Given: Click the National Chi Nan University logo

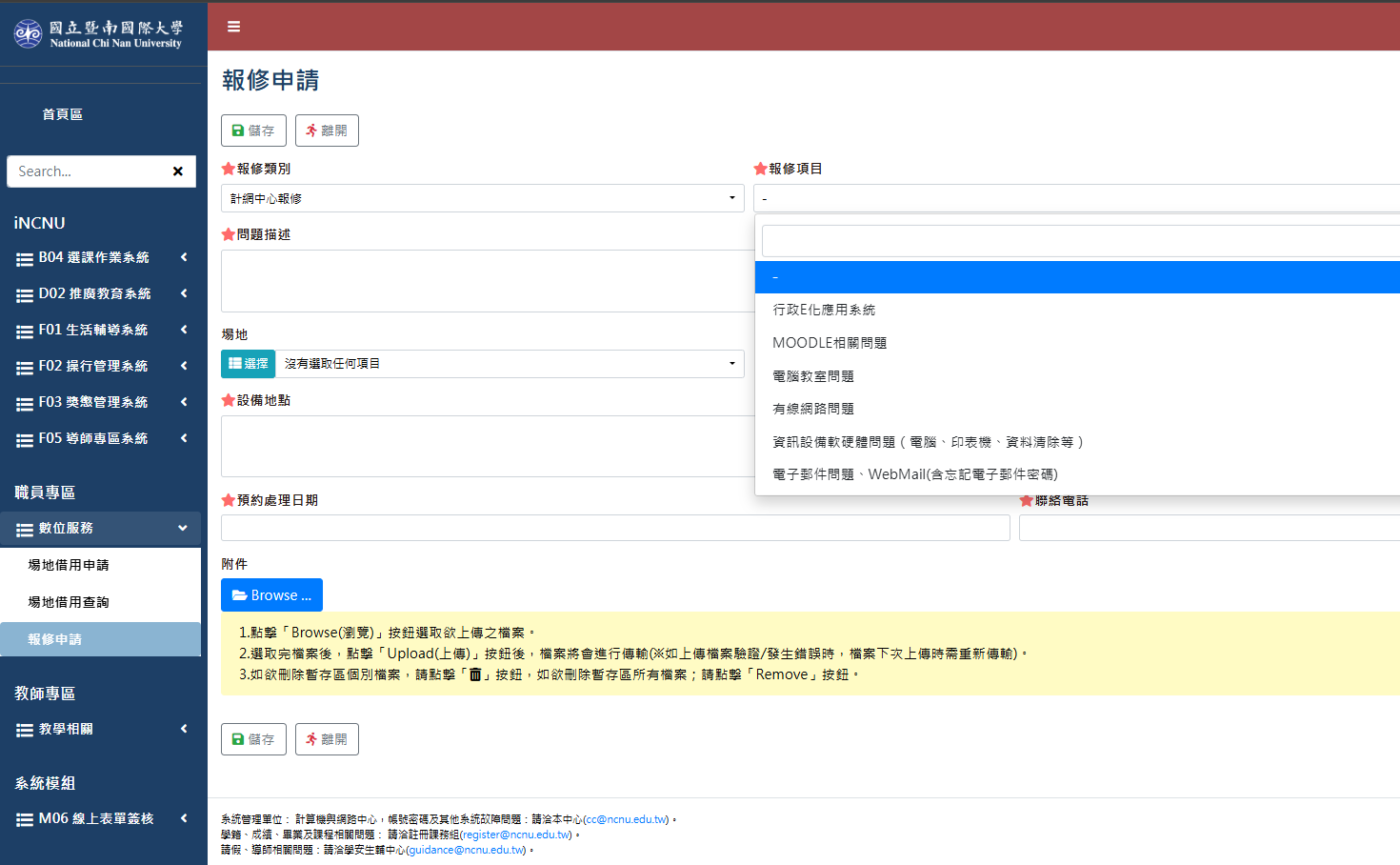Looking at the screenshot, I should [101, 31].
